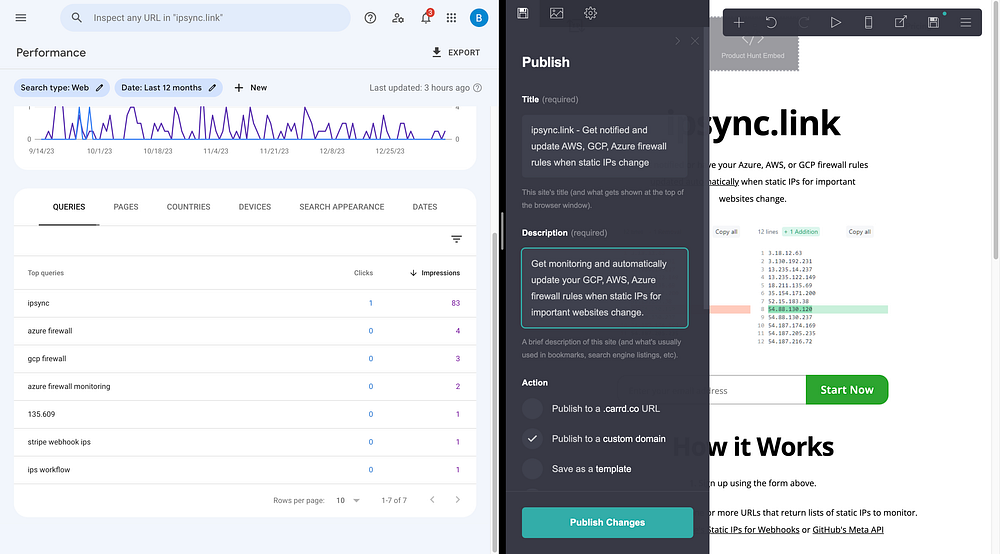The width and height of the screenshot is (1000, 554).
Task: Click the 'azure firewall' query row
Action: point(245,331)
